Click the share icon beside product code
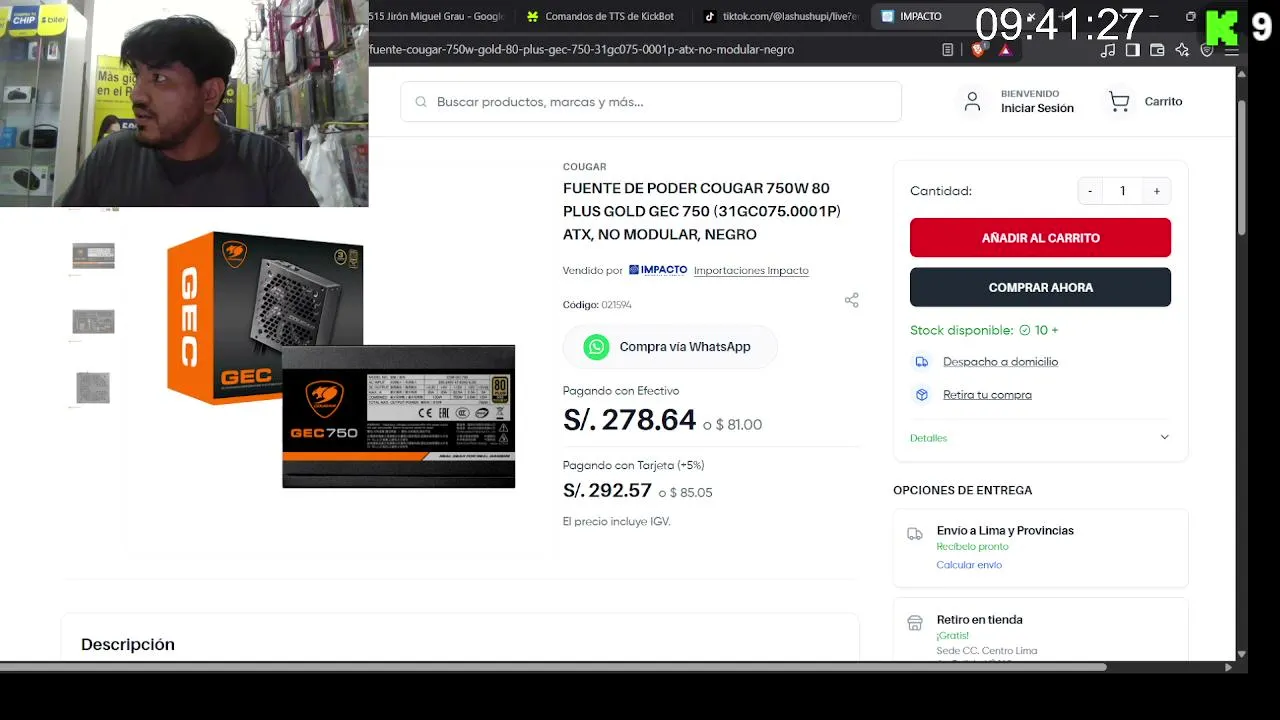This screenshot has height=720, width=1280. point(852,300)
